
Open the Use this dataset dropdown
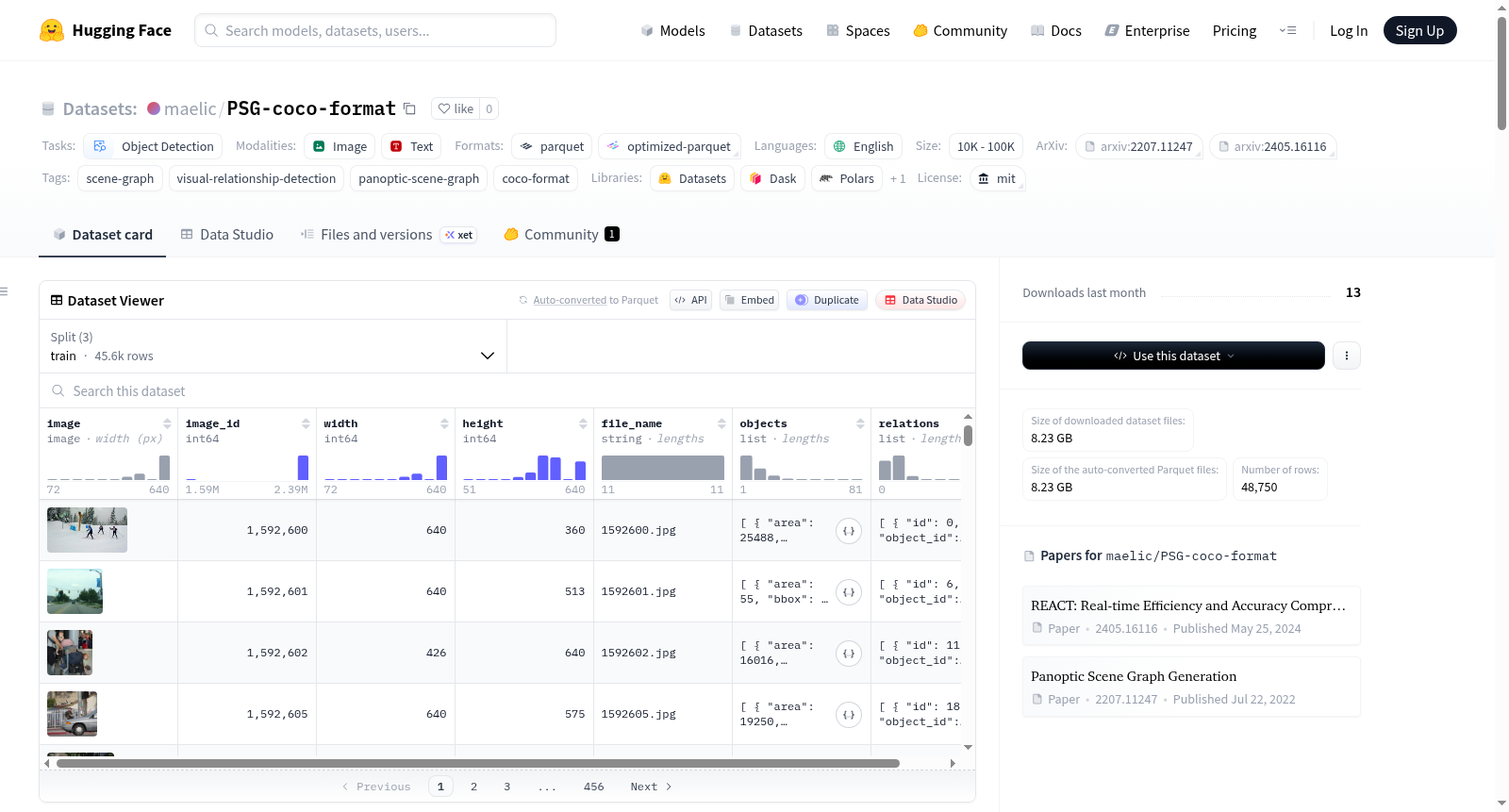pos(1173,356)
